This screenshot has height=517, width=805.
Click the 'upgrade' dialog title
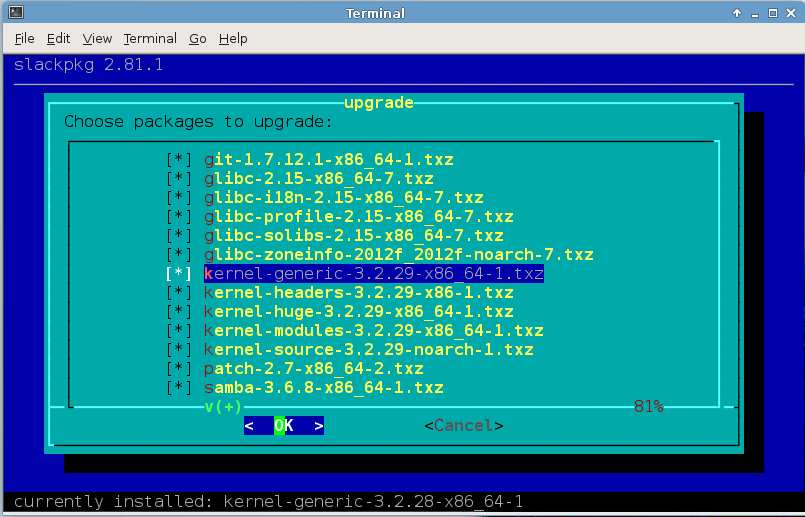(x=378, y=102)
